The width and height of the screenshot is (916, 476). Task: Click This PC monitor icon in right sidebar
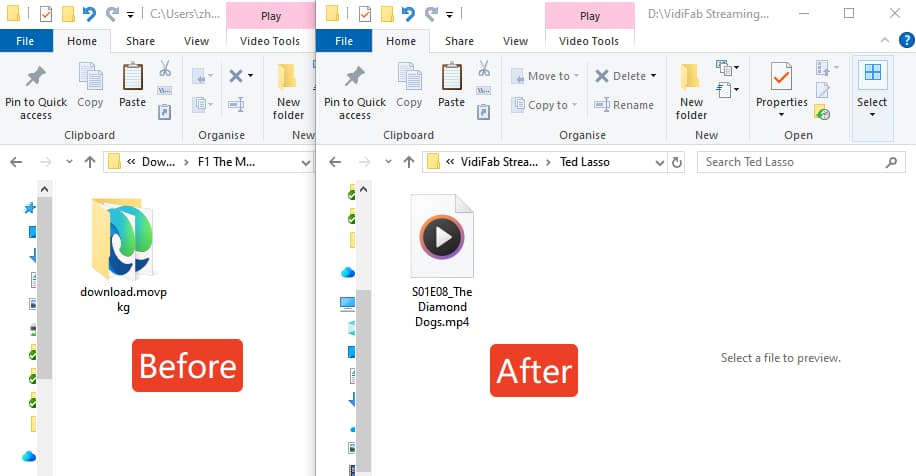348,303
